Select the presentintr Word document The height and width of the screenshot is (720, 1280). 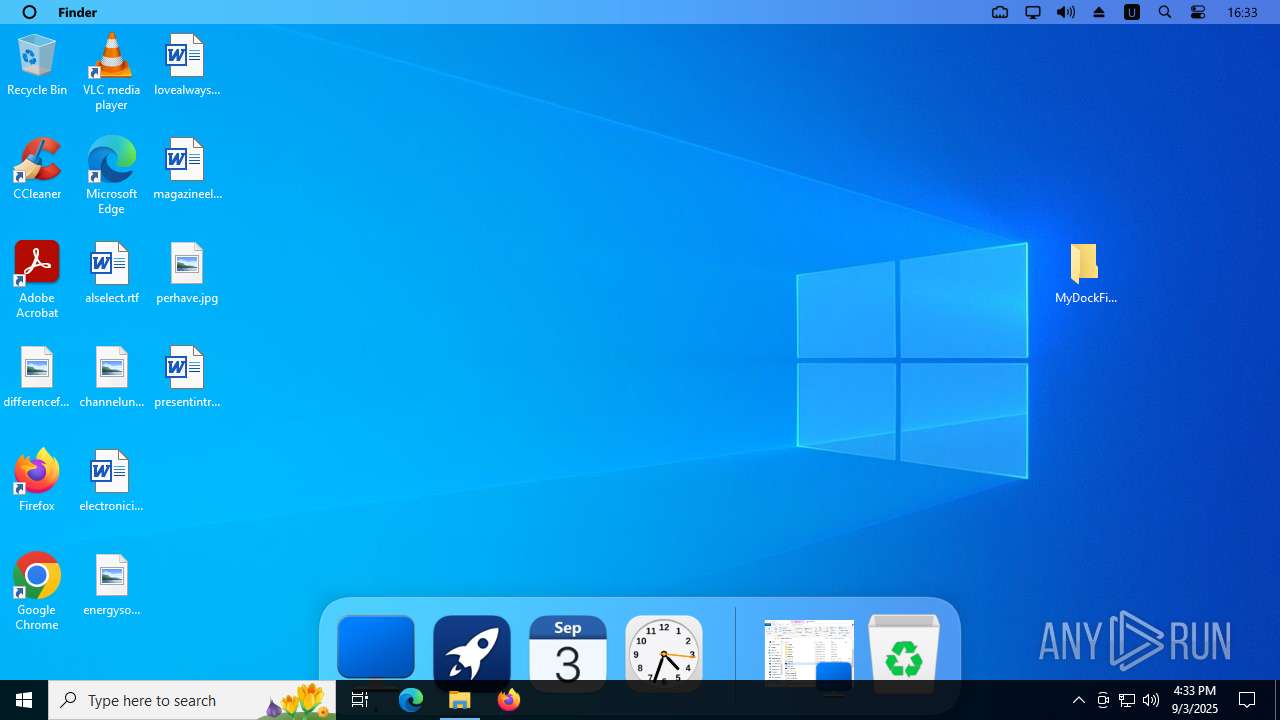pos(186,378)
